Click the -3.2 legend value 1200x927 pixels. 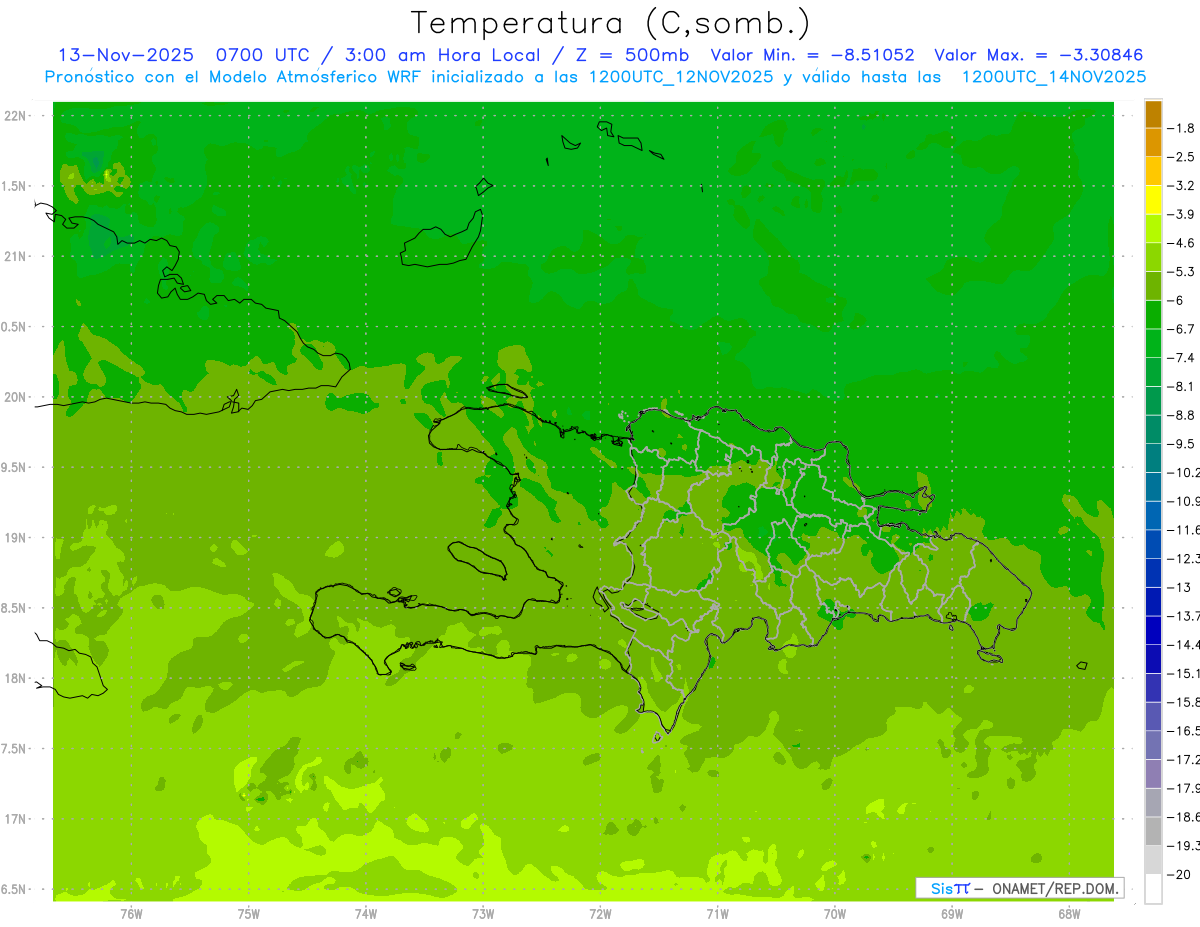[x=1182, y=185]
